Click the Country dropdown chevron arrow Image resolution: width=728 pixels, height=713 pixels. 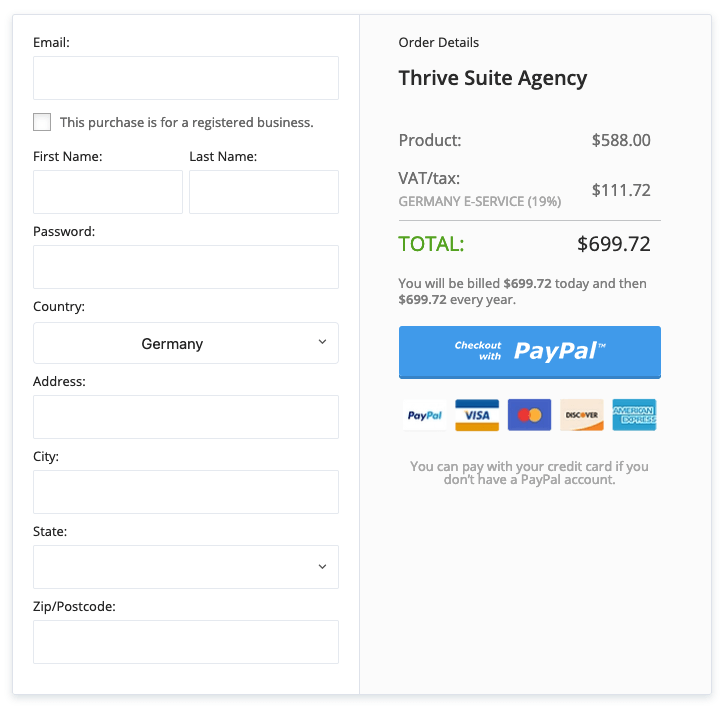[x=322, y=342]
